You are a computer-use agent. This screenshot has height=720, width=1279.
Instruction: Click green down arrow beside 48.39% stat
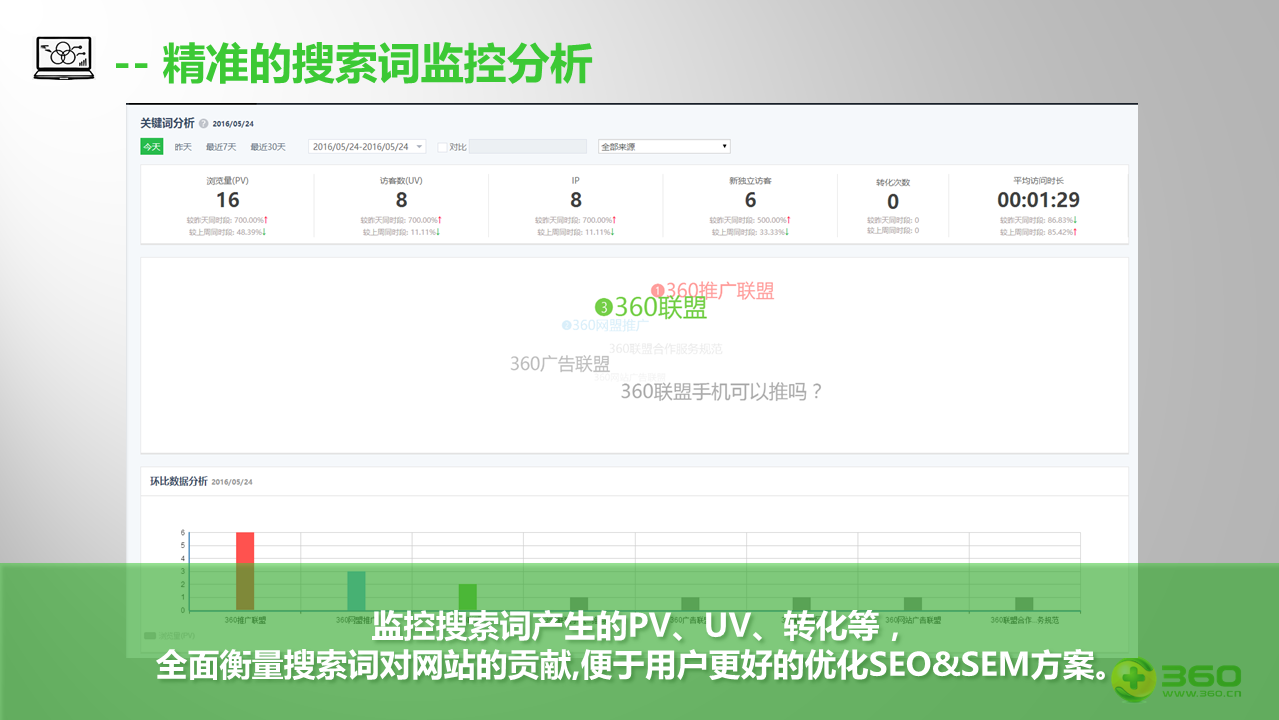[x=264, y=232]
